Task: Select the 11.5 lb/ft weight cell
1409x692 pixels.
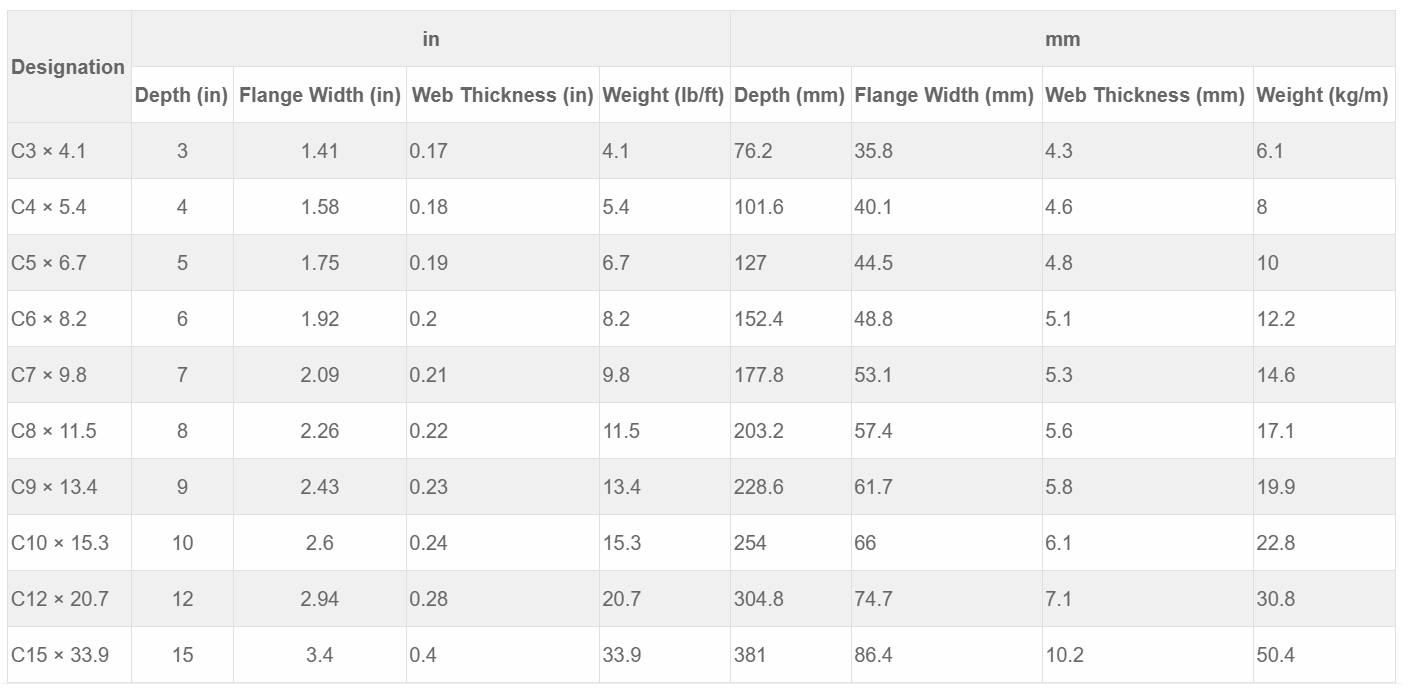Action: point(664,431)
